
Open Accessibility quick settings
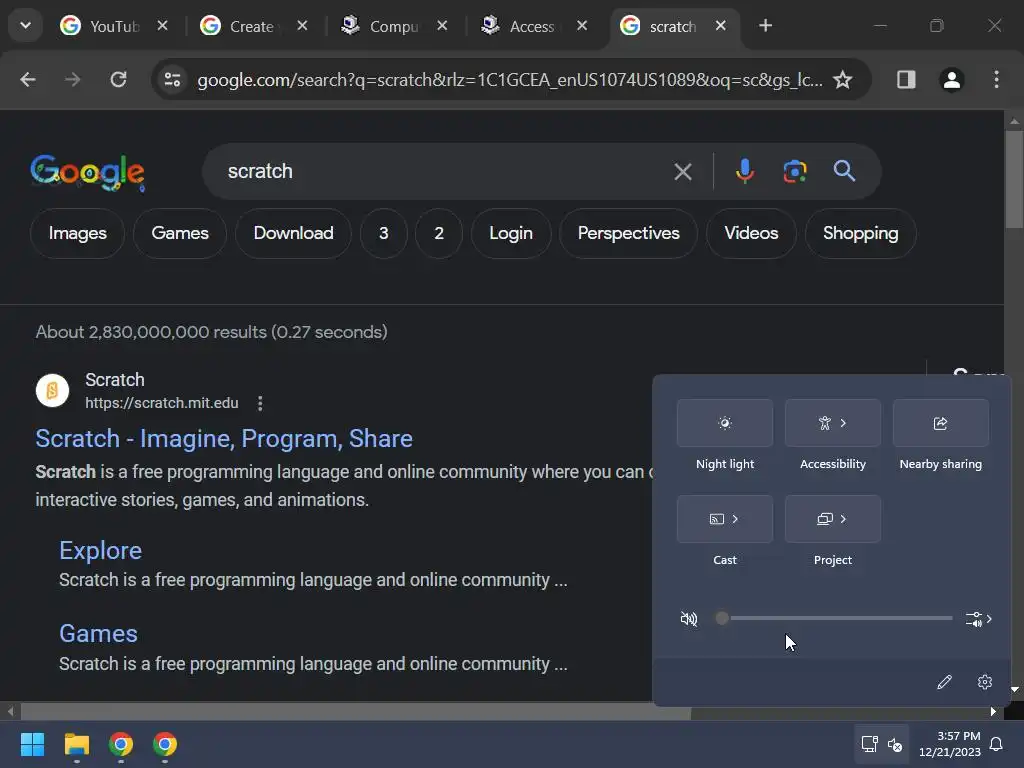833,423
